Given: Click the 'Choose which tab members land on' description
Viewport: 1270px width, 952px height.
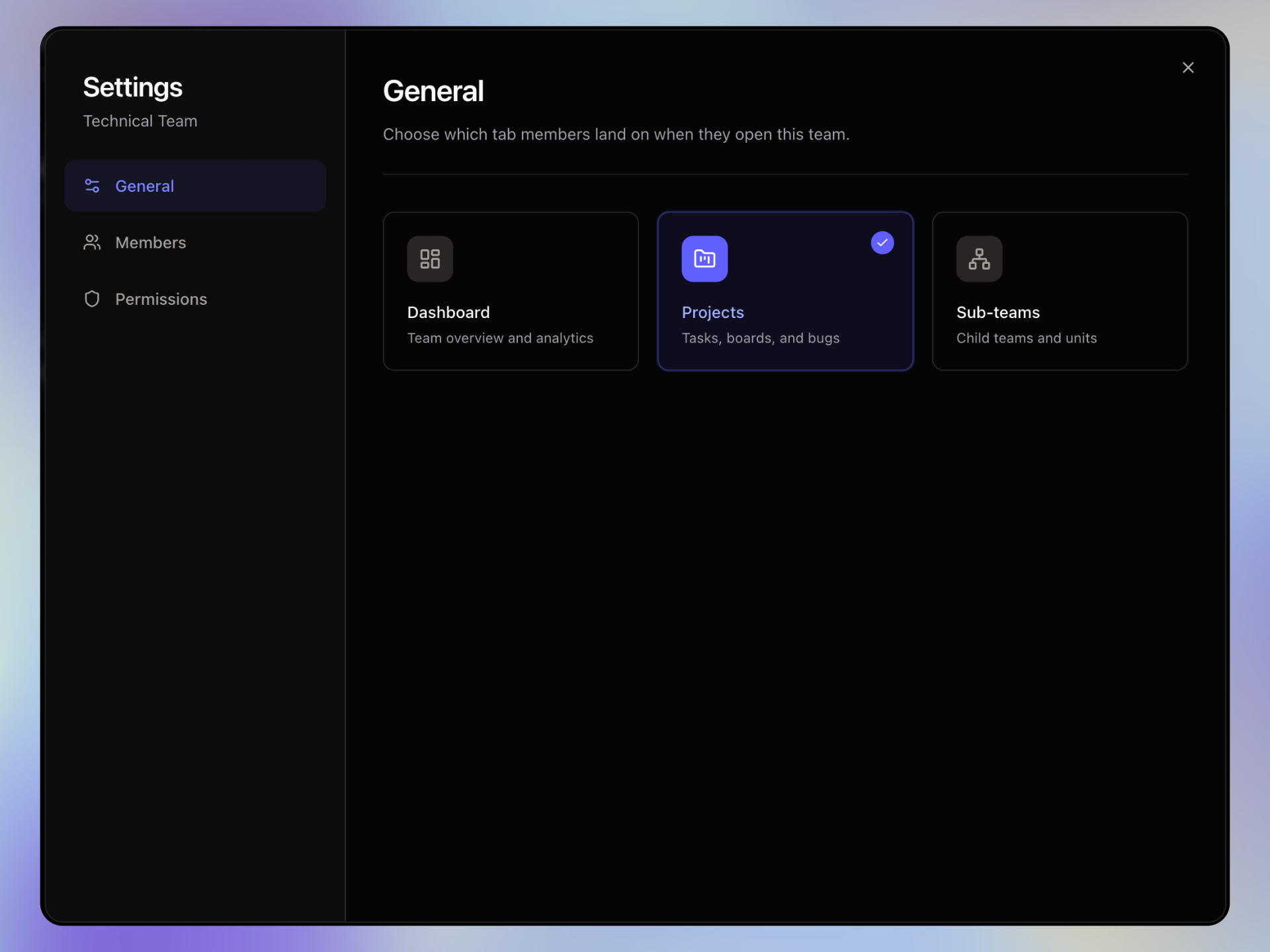Looking at the screenshot, I should click(616, 134).
